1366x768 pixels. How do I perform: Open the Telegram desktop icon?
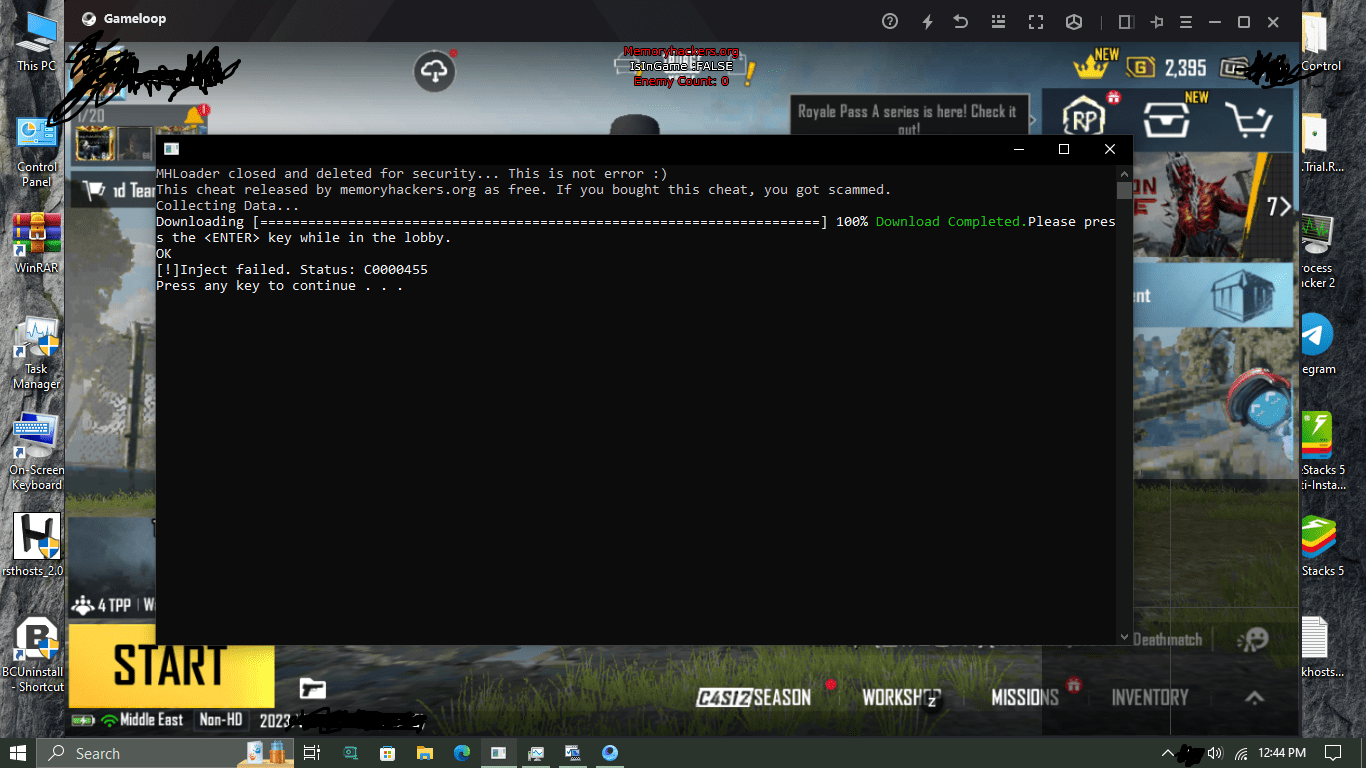tap(1319, 343)
